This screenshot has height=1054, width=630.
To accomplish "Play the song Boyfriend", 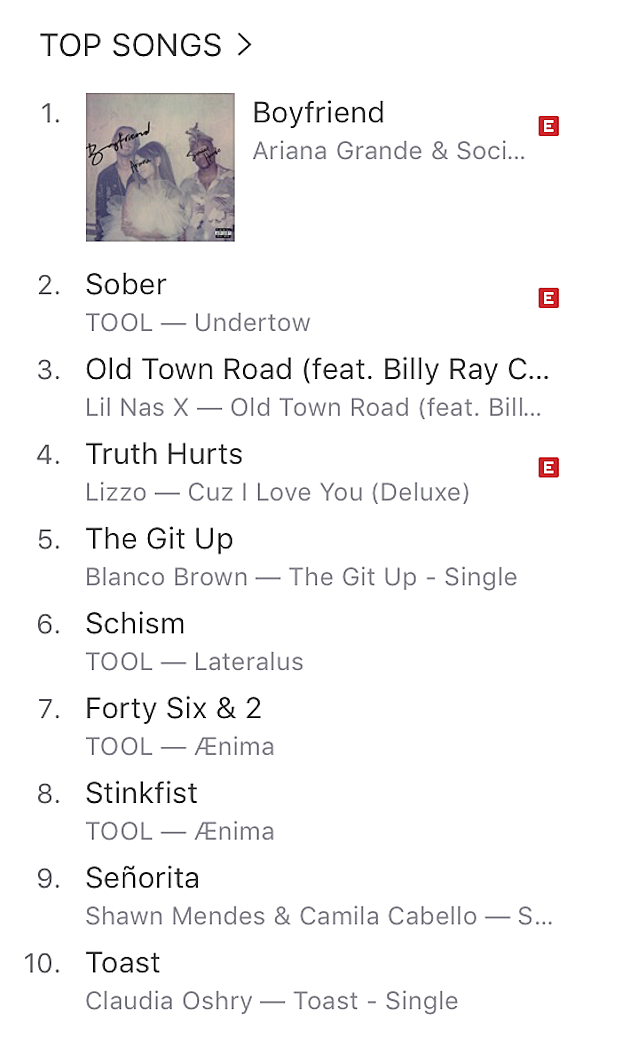I will [x=318, y=112].
